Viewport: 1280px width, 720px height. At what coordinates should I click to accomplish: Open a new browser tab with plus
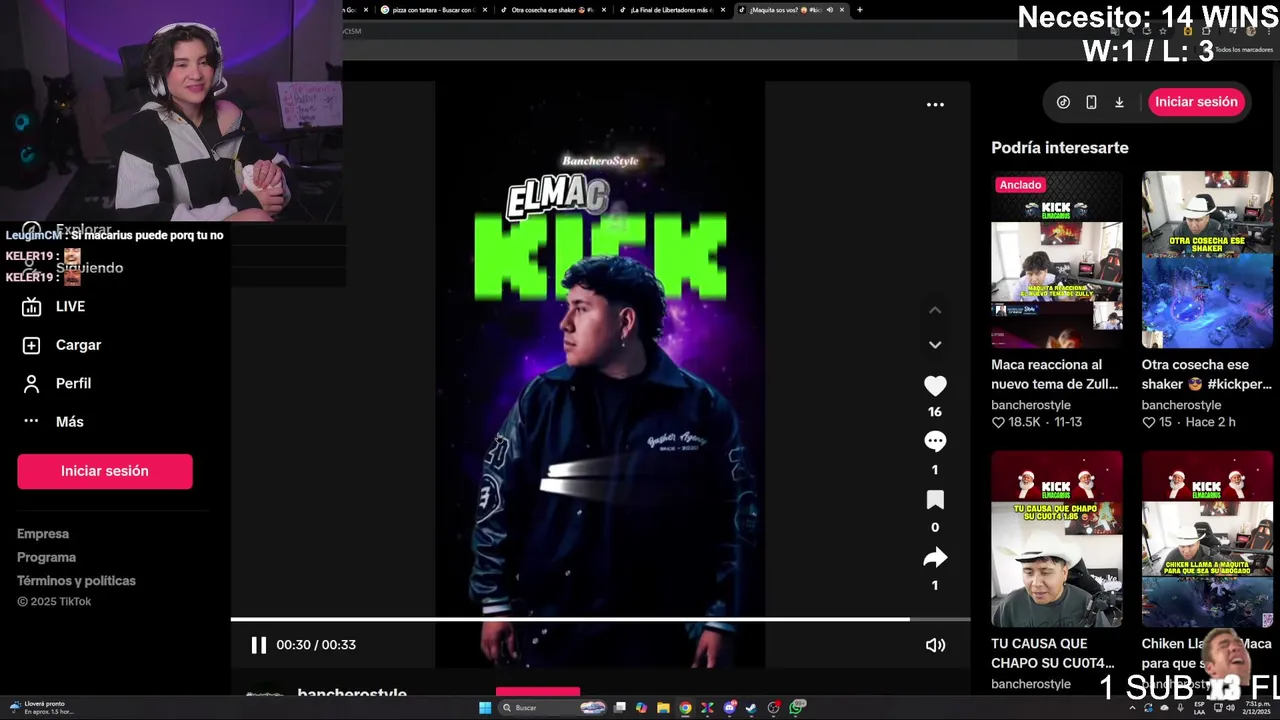[x=859, y=10]
